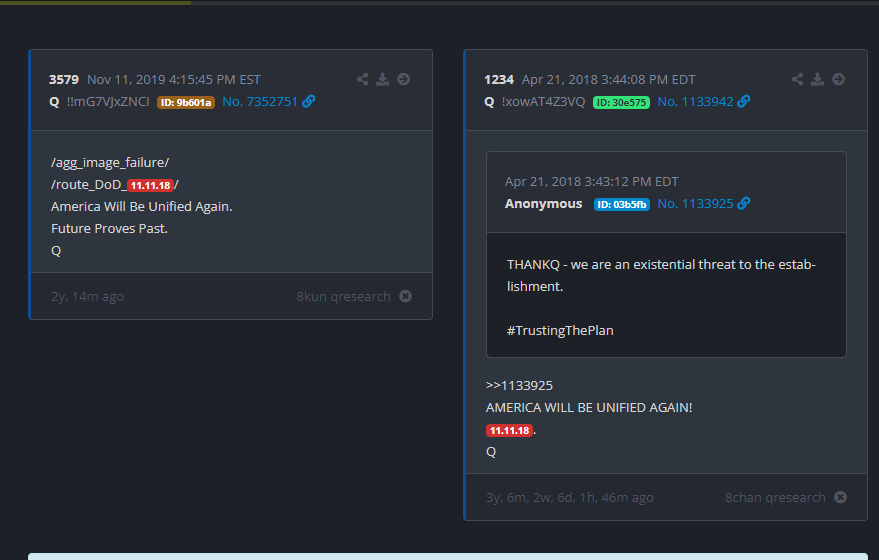The height and width of the screenshot is (560, 879).
Task: Click the Anonymous poster name
Action: point(544,203)
